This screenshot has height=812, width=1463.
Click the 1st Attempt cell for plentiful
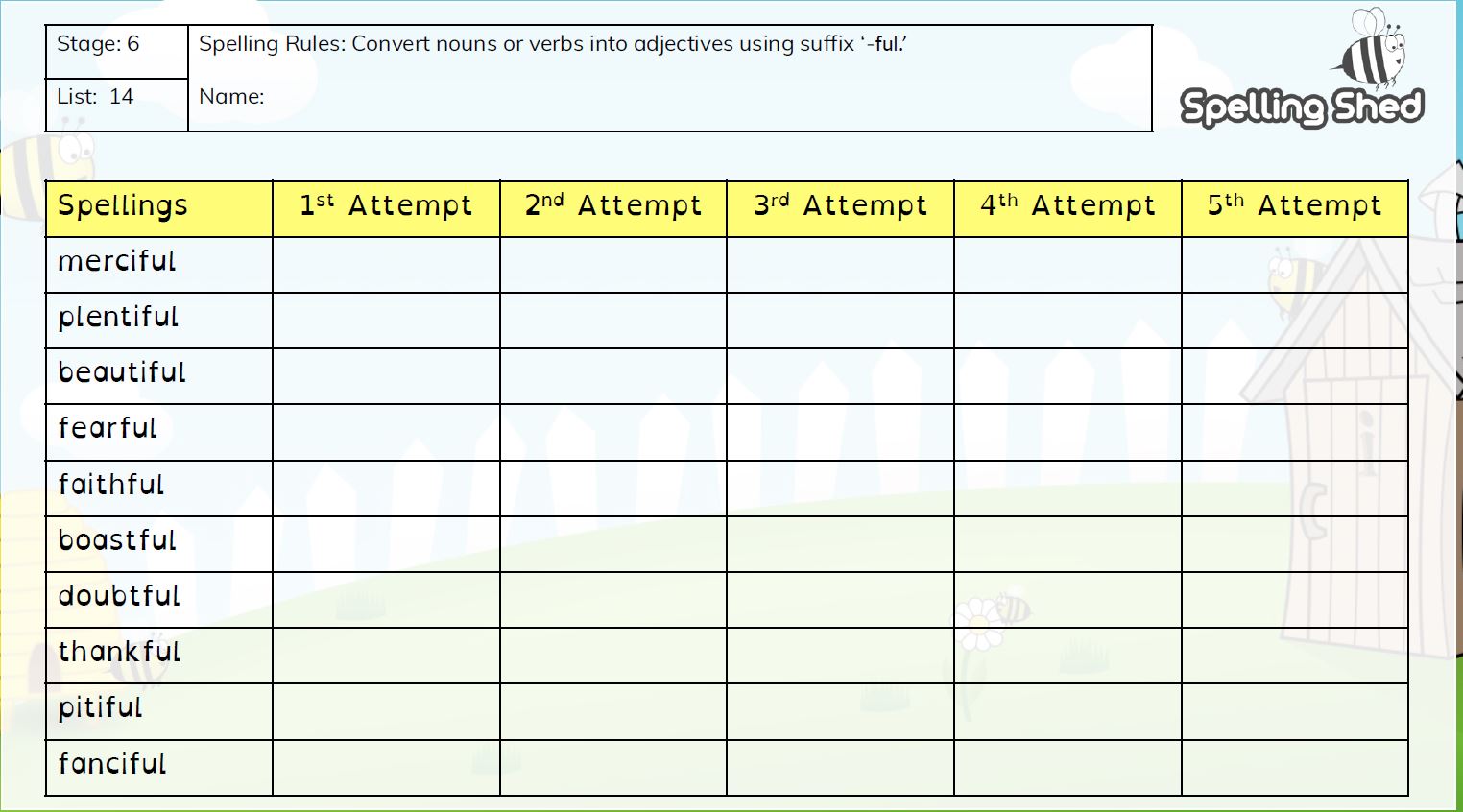(x=386, y=321)
